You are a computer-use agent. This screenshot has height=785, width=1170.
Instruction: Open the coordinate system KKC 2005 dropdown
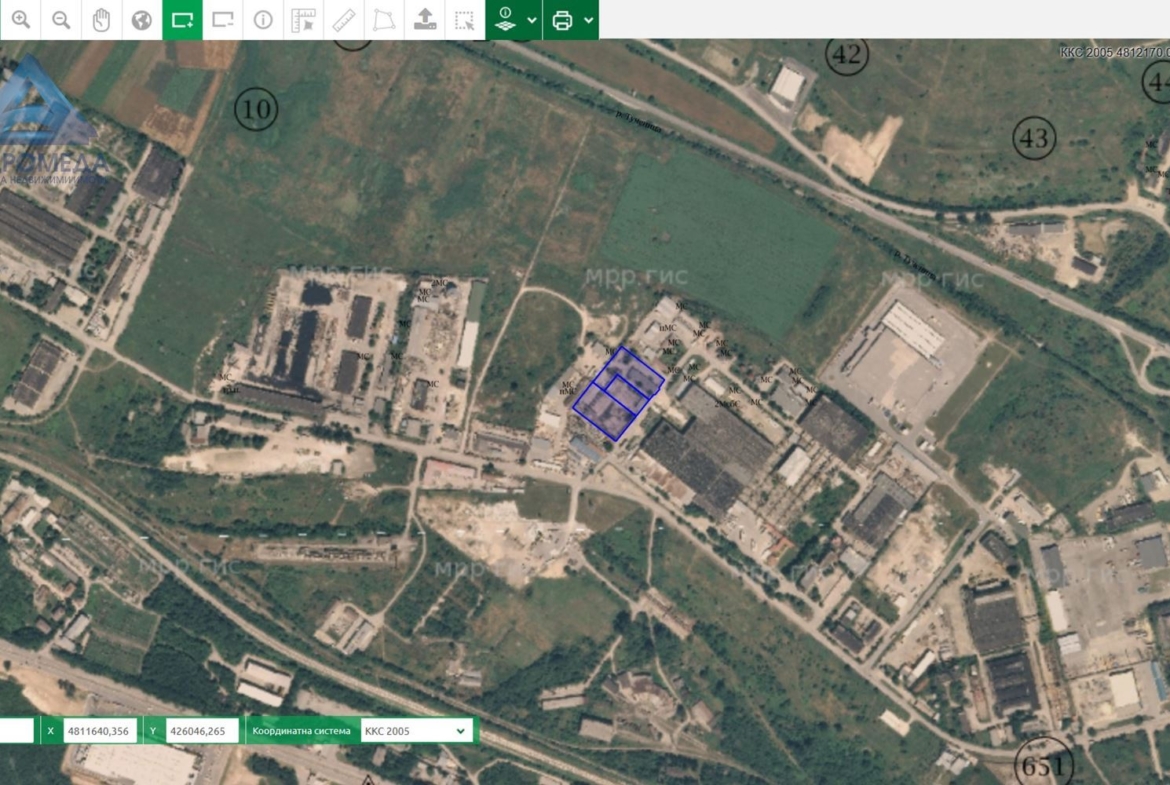[x=414, y=731]
